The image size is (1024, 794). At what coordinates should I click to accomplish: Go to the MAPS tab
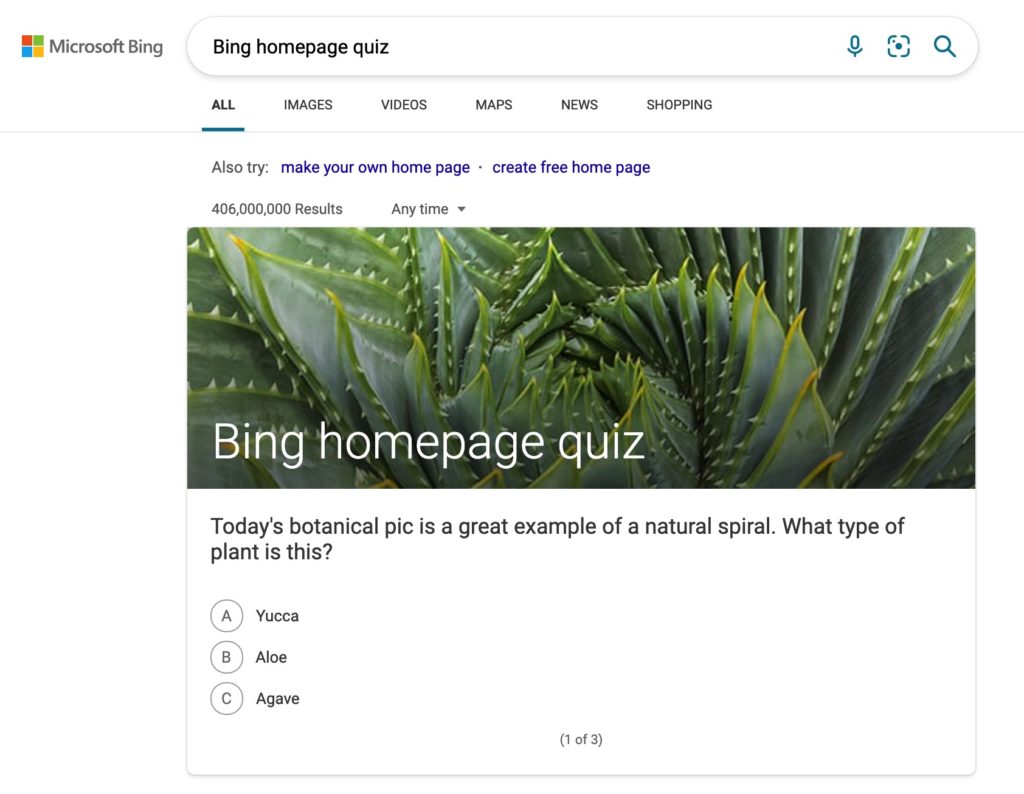coord(494,105)
